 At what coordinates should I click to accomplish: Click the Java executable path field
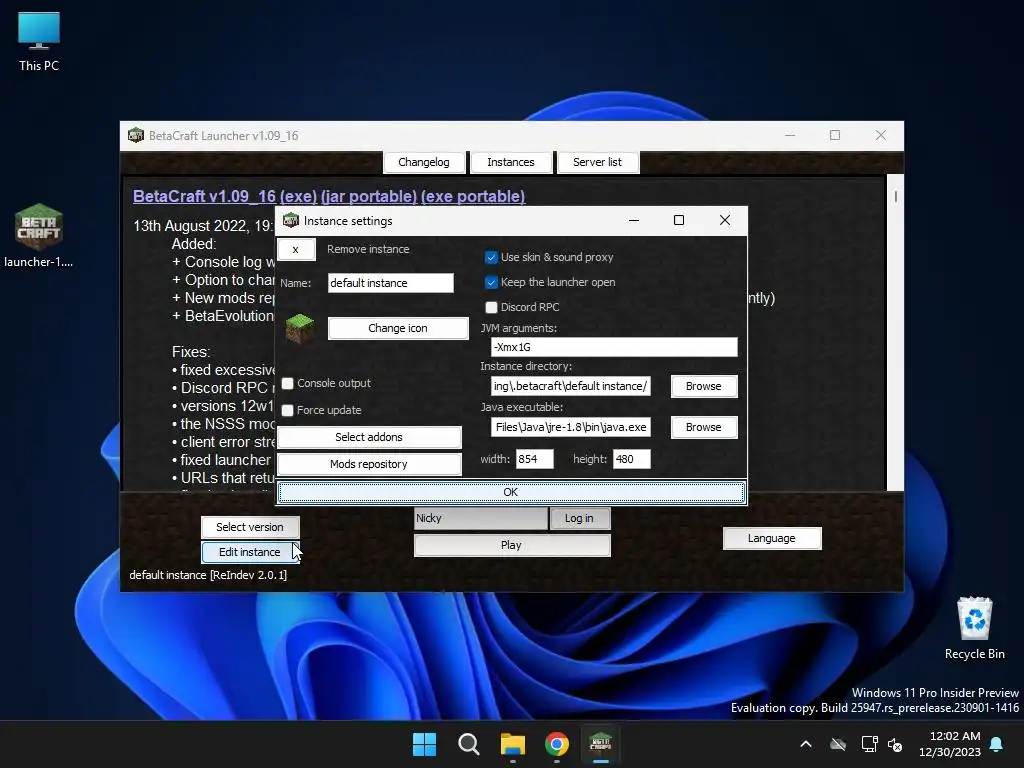571,427
